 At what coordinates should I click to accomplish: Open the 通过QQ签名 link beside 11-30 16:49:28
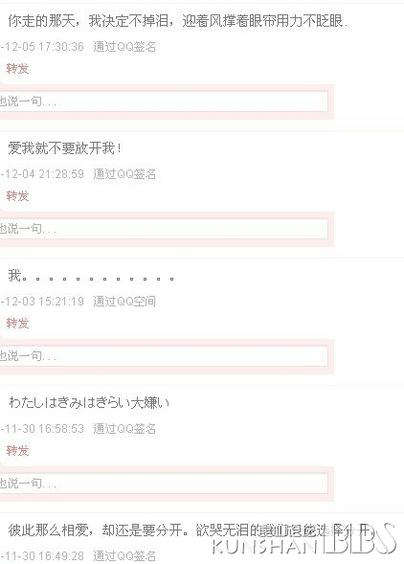(x=124, y=556)
